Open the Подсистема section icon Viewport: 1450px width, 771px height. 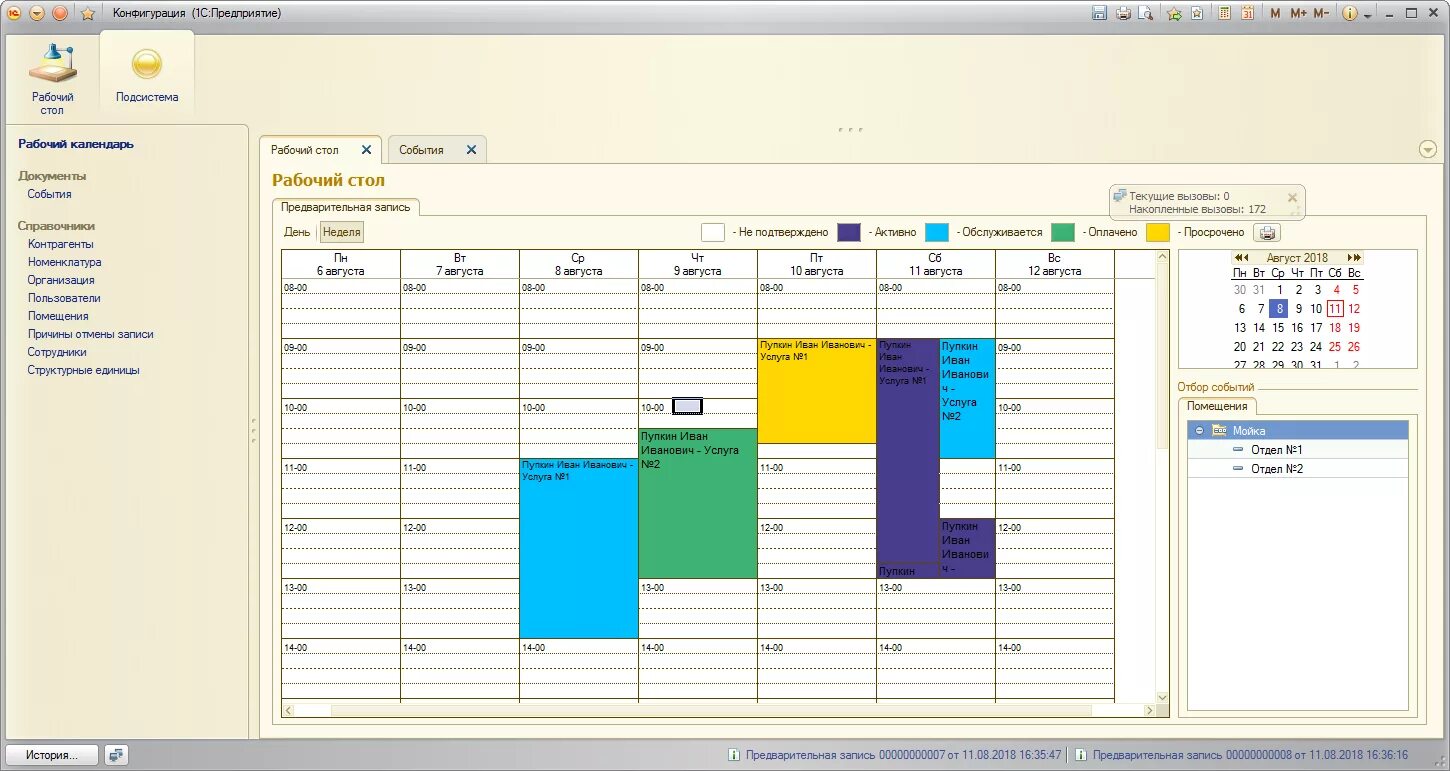147,74
